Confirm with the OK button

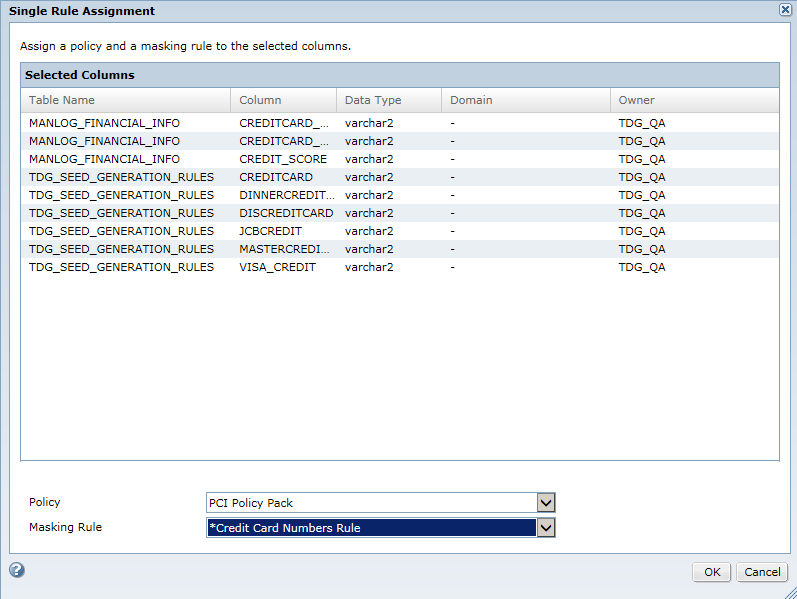(712, 572)
